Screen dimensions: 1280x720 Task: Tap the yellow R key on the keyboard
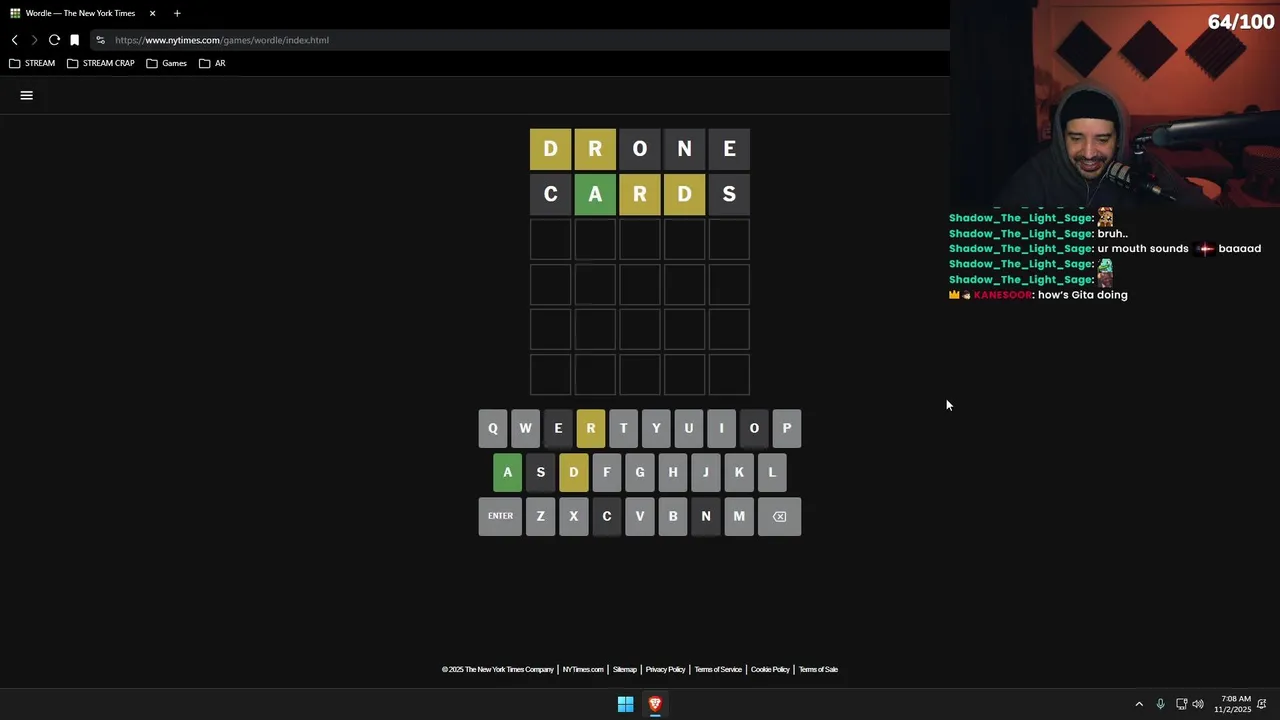[x=591, y=428]
